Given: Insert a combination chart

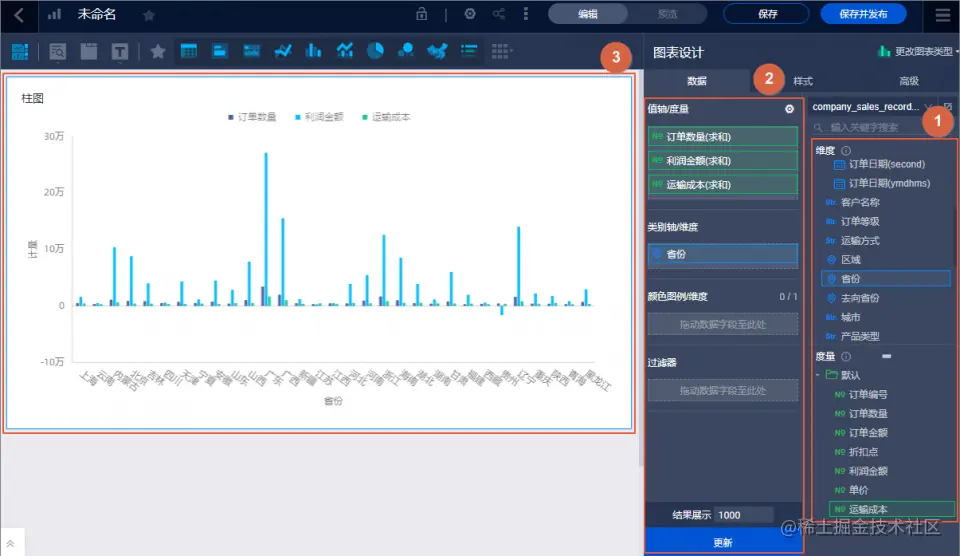Looking at the screenshot, I should 345,51.
